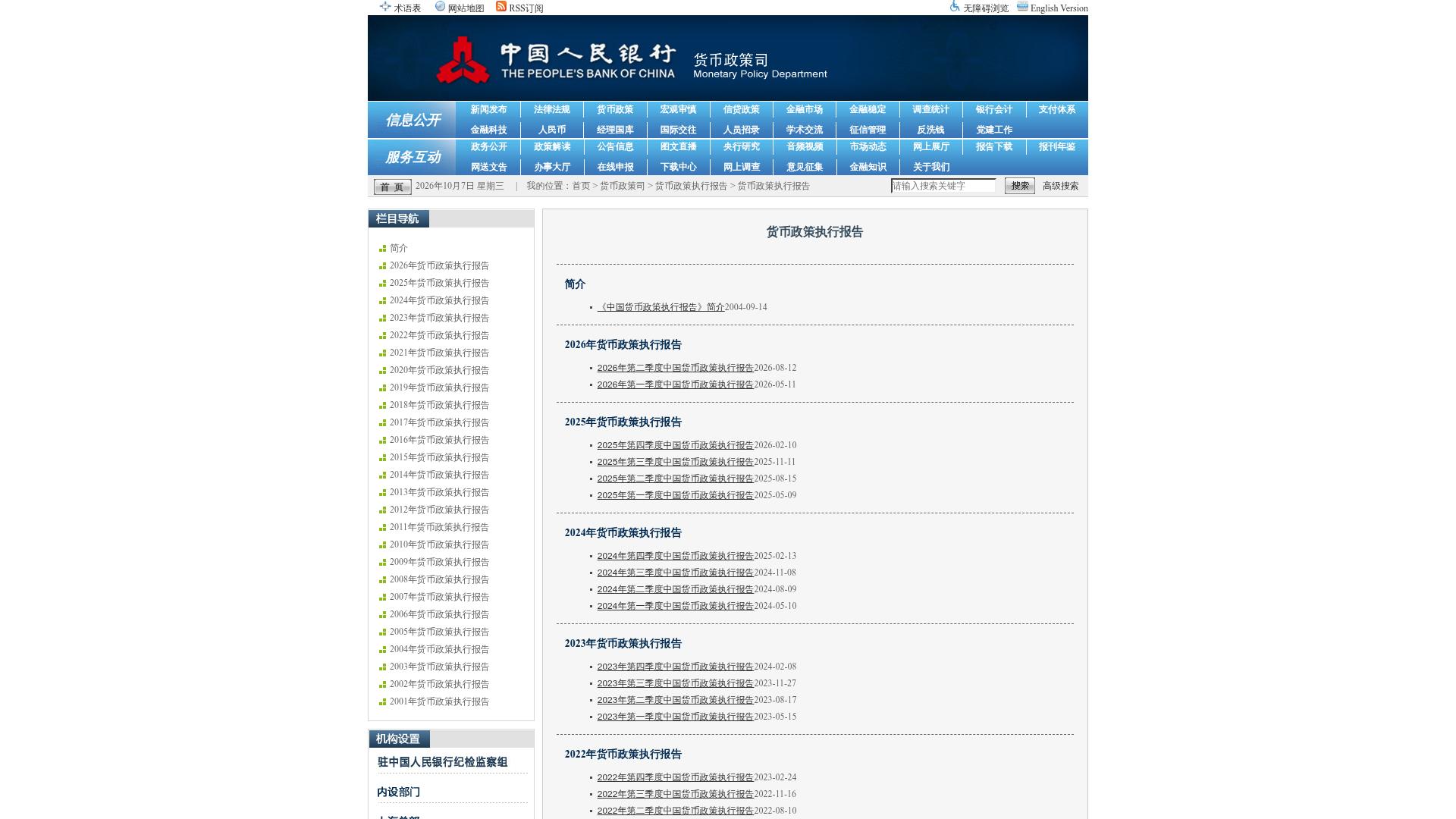Image resolution: width=1456 pixels, height=819 pixels.
Task: Open 2025年第四季度中国货币政策执行报告
Action: point(675,446)
